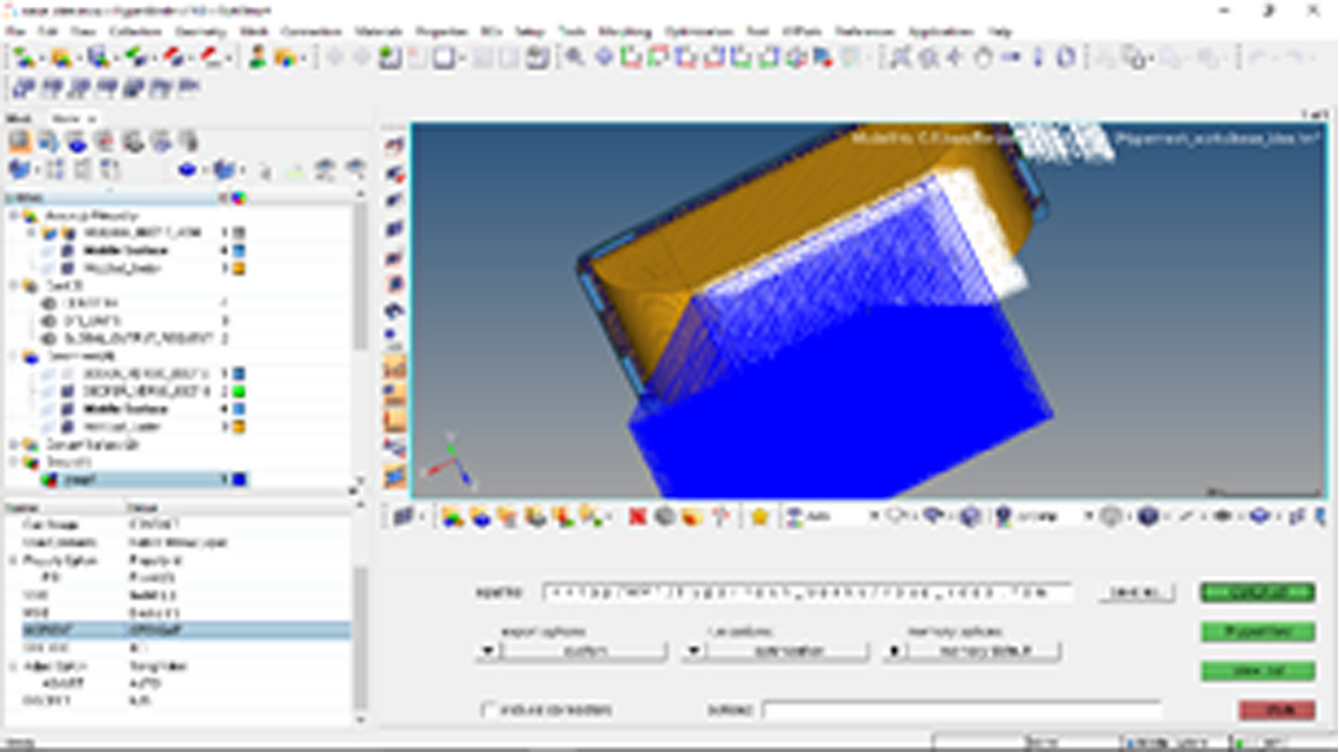Screen dimensions: 1340x752
Task: Open the memory options dropdown arrow
Action: click(x=894, y=651)
